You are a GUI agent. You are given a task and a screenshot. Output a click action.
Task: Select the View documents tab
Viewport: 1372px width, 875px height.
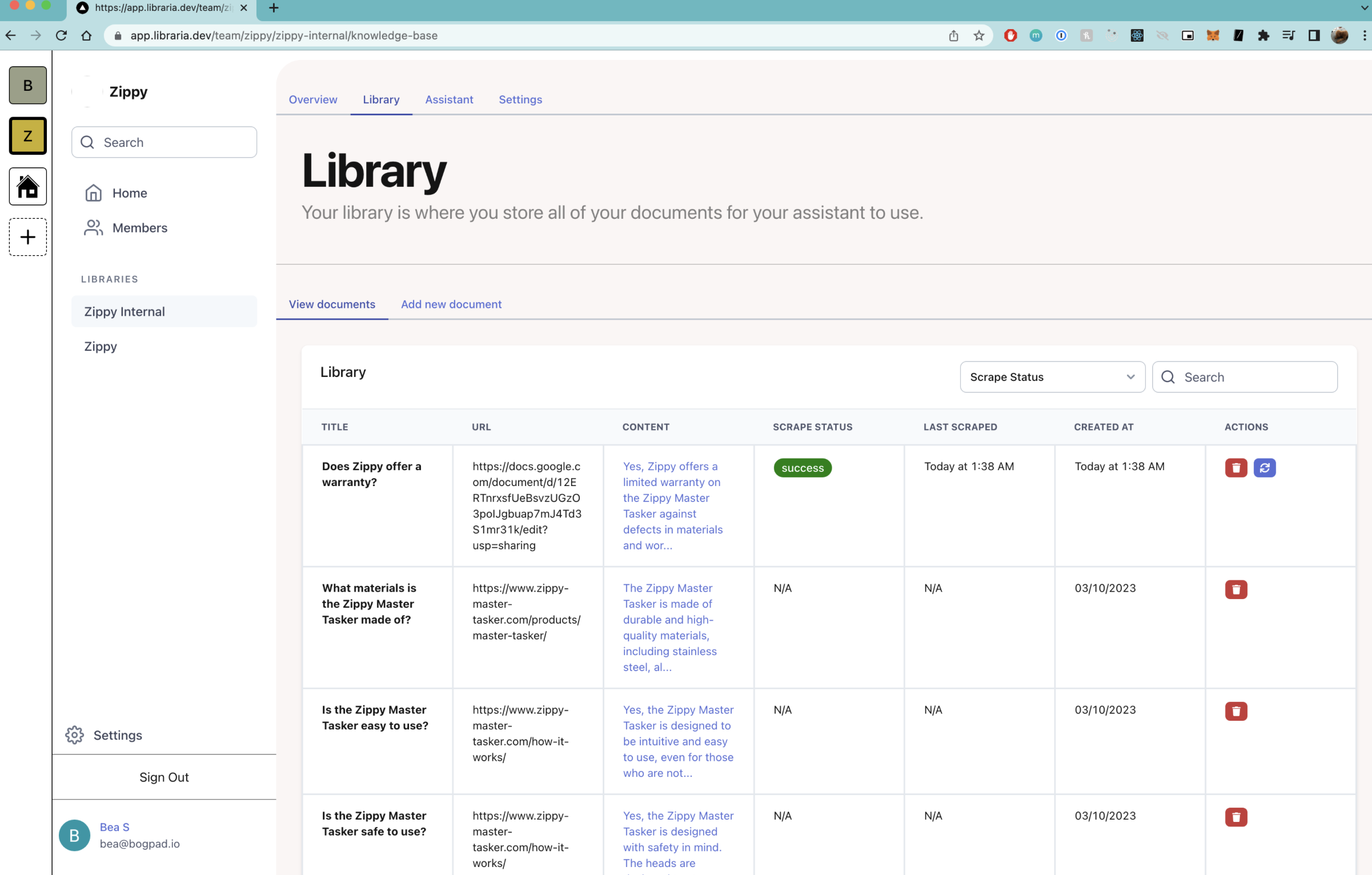tap(332, 304)
